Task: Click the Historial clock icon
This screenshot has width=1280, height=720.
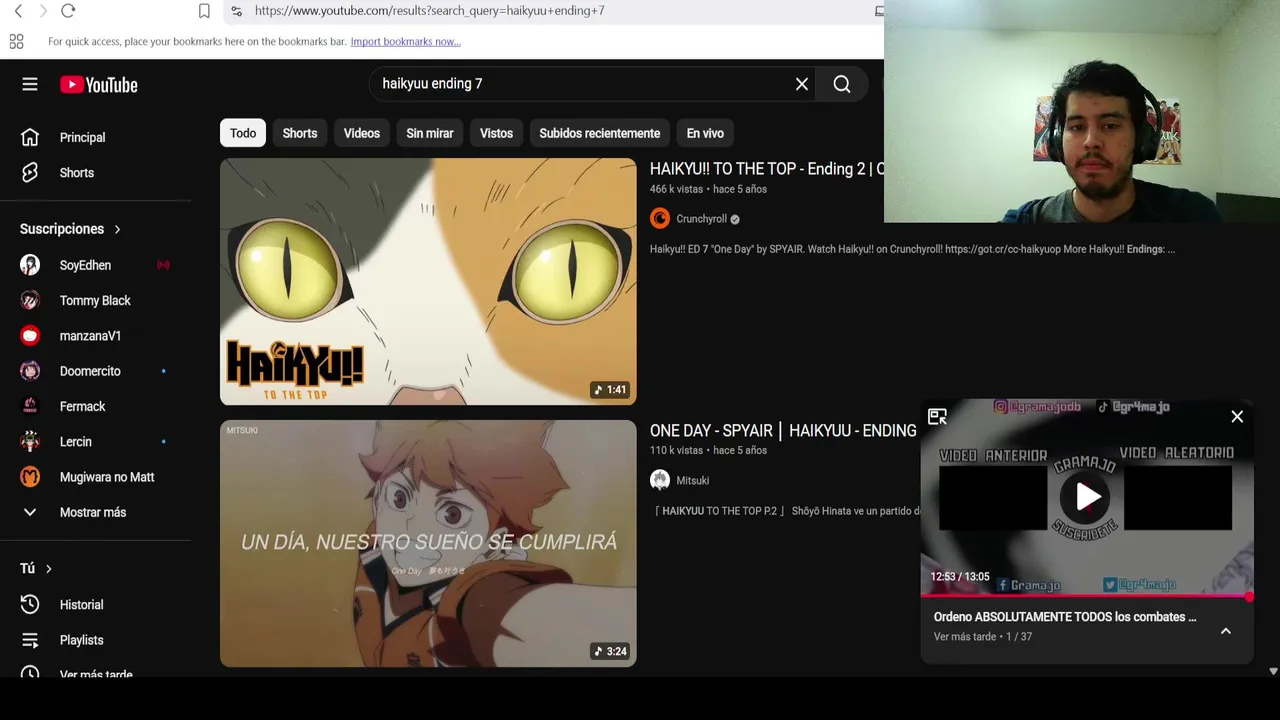Action: pyautogui.click(x=30, y=605)
